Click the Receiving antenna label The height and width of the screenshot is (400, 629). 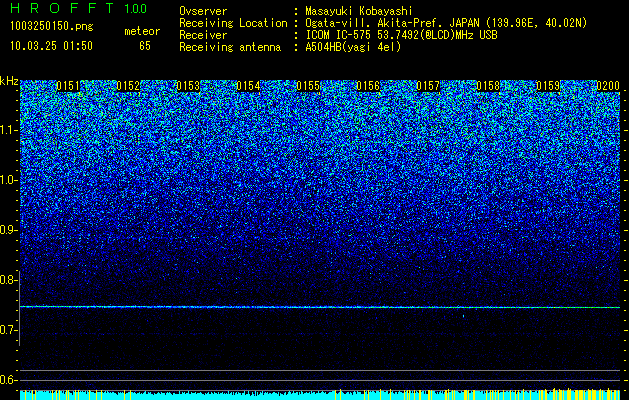point(230,47)
